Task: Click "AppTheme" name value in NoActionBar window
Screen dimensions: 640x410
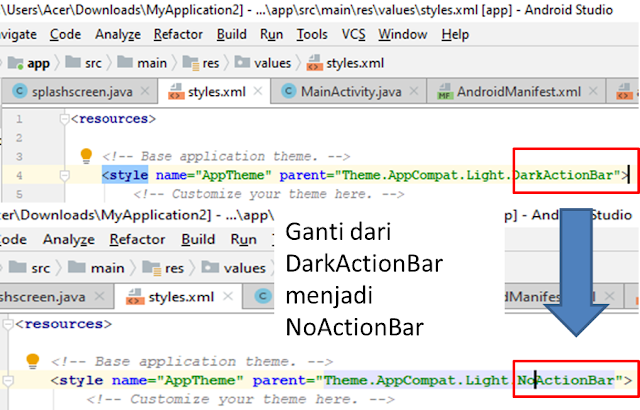Action: (200, 381)
